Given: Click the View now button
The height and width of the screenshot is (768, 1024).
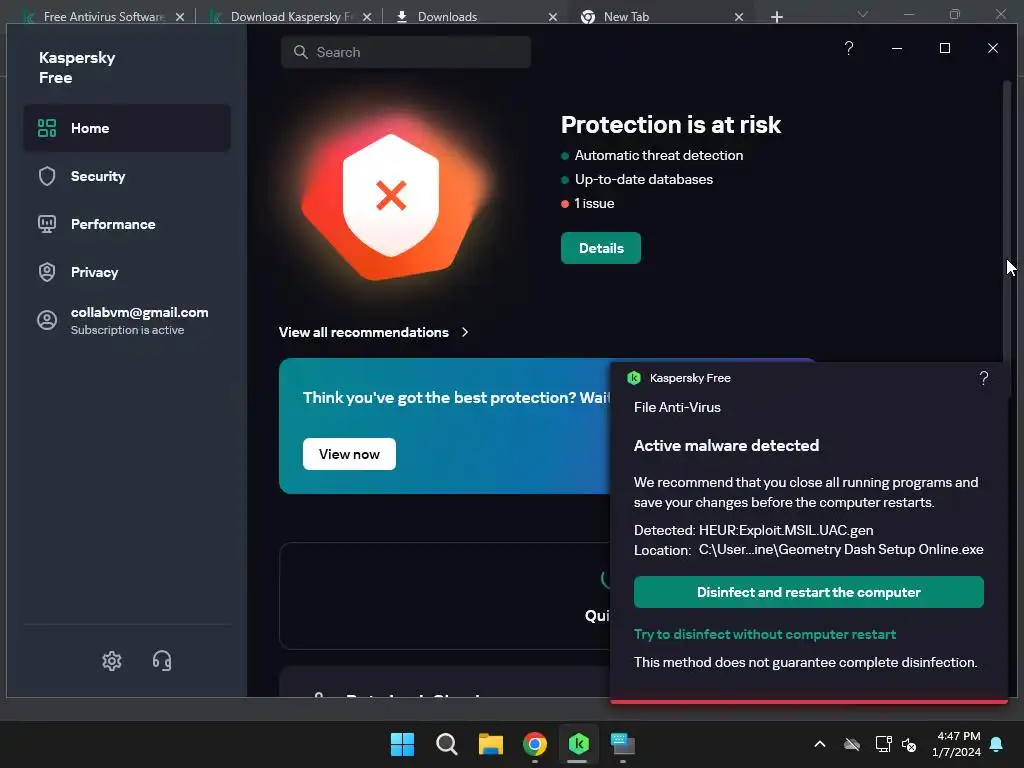Looking at the screenshot, I should tap(349, 454).
